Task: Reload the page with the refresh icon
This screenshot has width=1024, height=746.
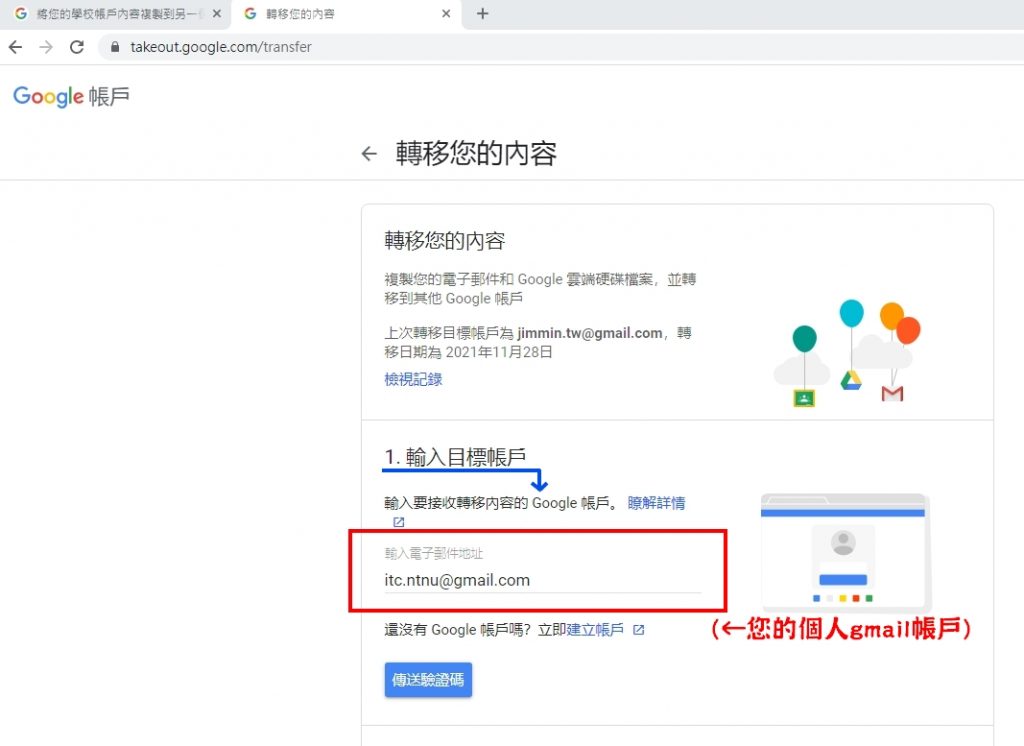Action: click(x=77, y=47)
